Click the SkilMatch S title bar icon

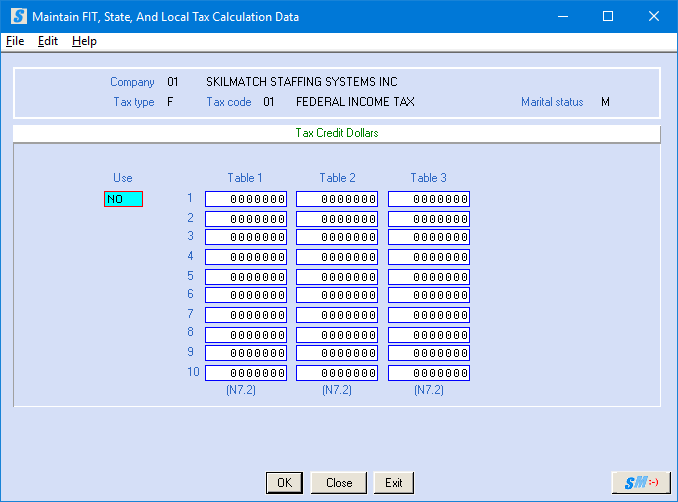[19, 16]
